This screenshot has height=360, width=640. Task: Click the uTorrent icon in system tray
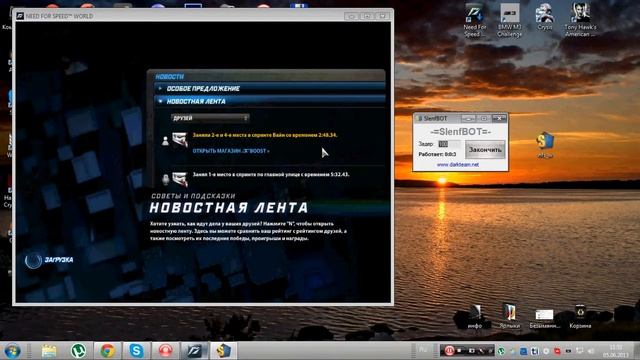click(501, 351)
